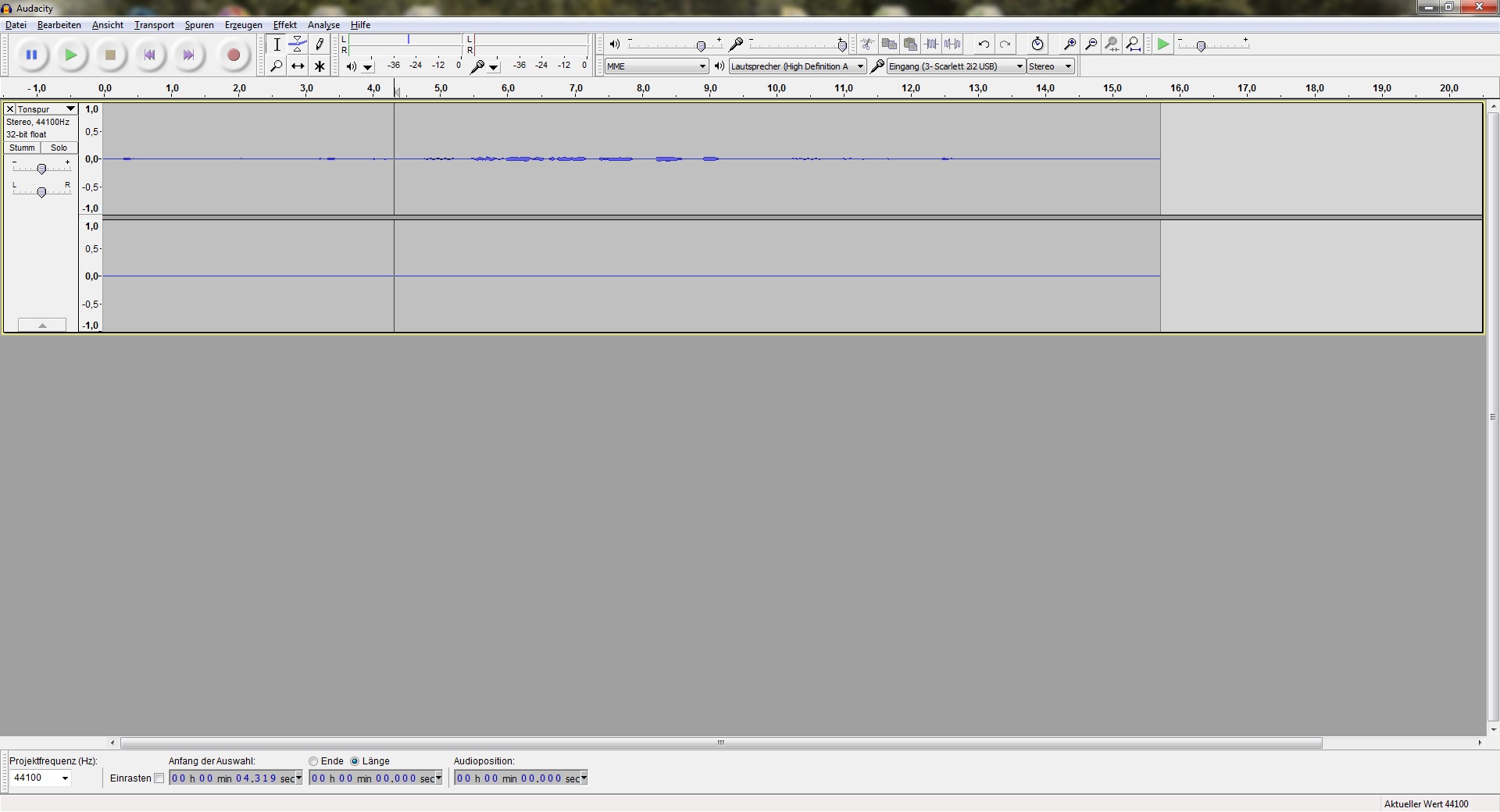The image size is (1500, 812).
Task: Skip to the start of the track
Action: [x=149, y=55]
